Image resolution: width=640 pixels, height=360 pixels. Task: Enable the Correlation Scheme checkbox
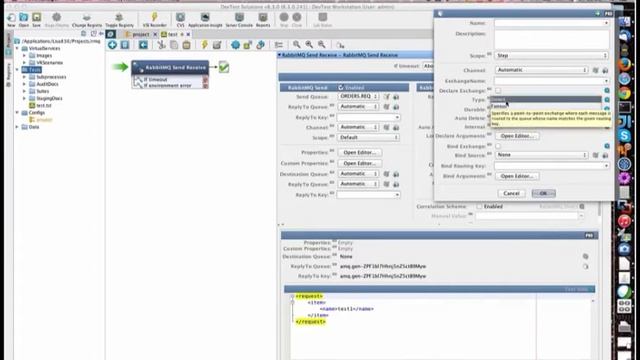[479, 207]
